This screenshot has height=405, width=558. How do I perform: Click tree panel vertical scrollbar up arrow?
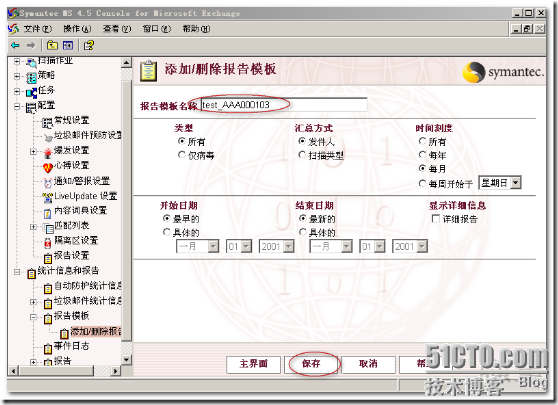tap(127, 63)
